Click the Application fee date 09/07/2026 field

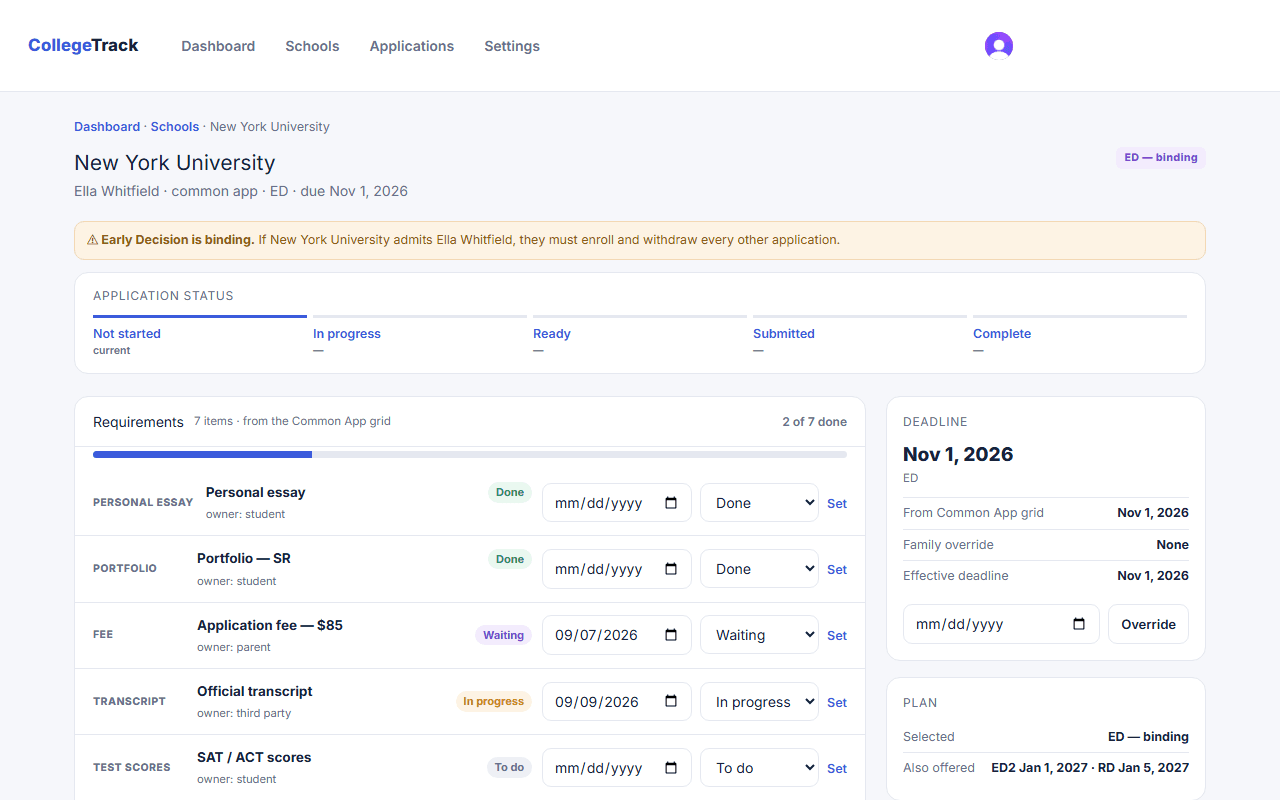(x=617, y=635)
